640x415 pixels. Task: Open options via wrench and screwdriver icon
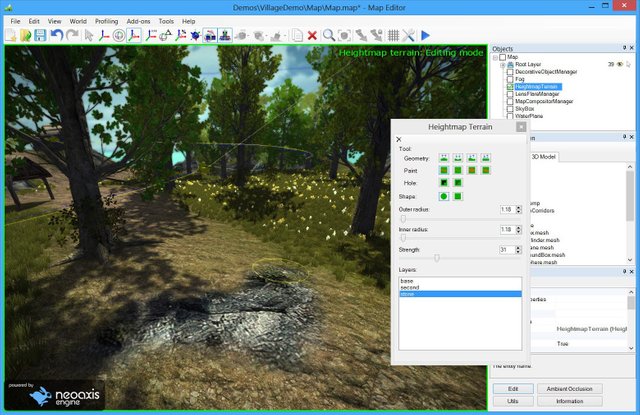(x=409, y=36)
